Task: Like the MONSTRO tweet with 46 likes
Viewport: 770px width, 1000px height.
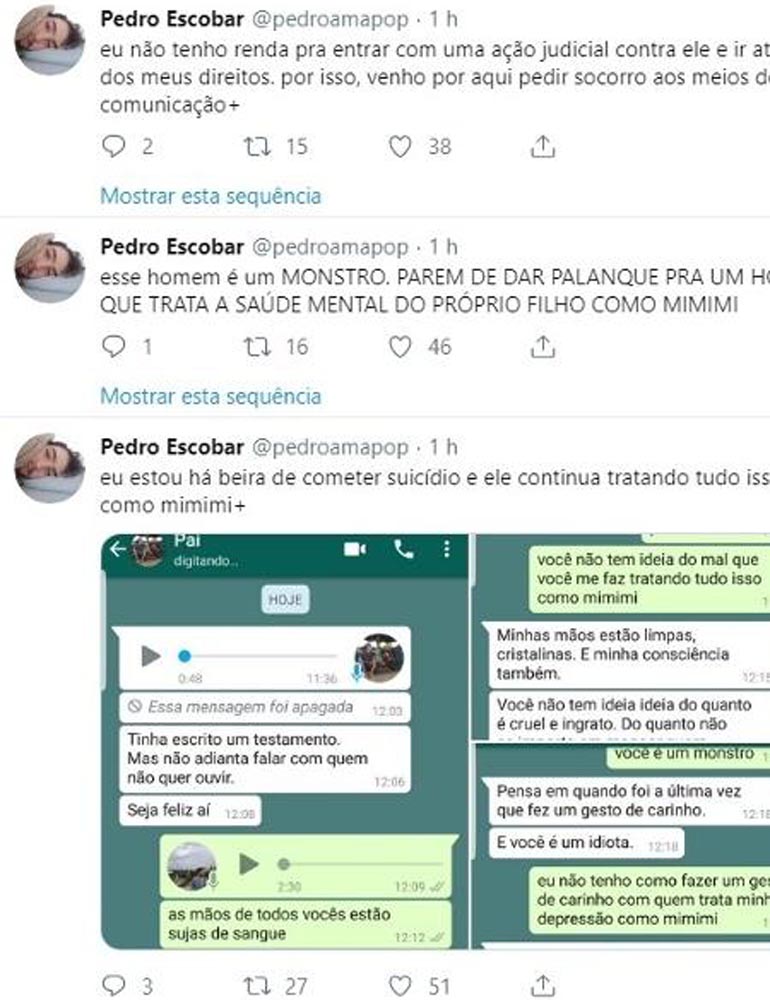Action: pyautogui.click(x=400, y=347)
